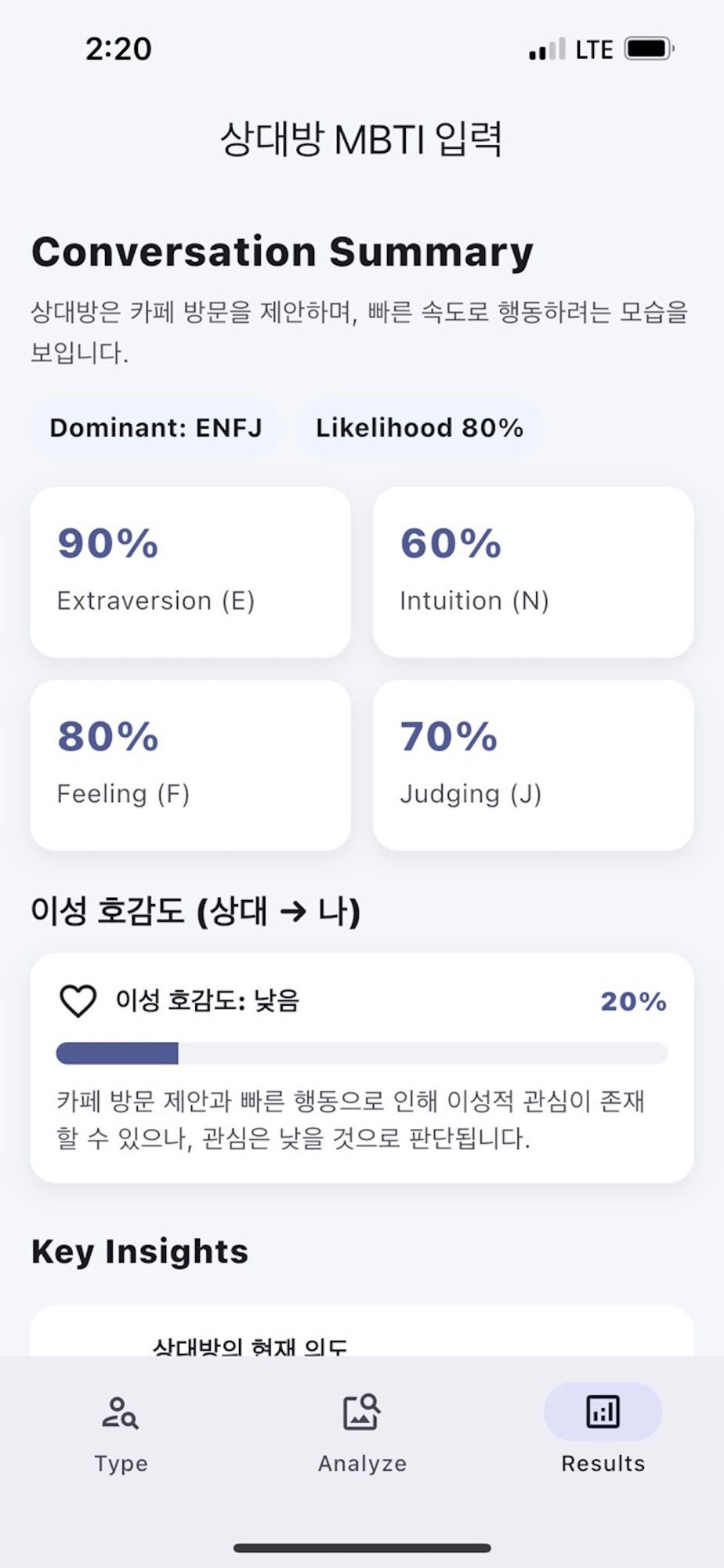
Task: Switch to the Analyze tab label
Action: click(362, 1464)
